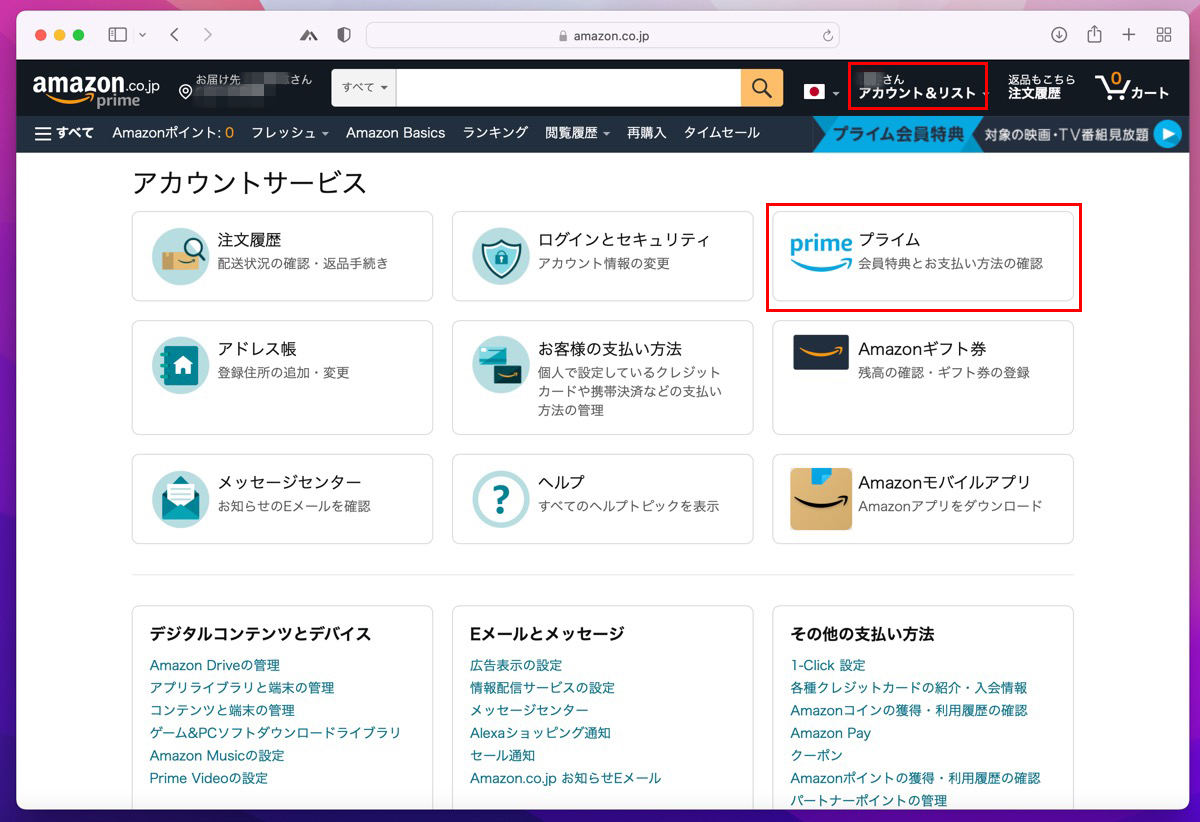Image resolution: width=1200 pixels, height=822 pixels.
Task: Open a new tab with plus icon
Action: pyautogui.click(x=1129, y=35)
